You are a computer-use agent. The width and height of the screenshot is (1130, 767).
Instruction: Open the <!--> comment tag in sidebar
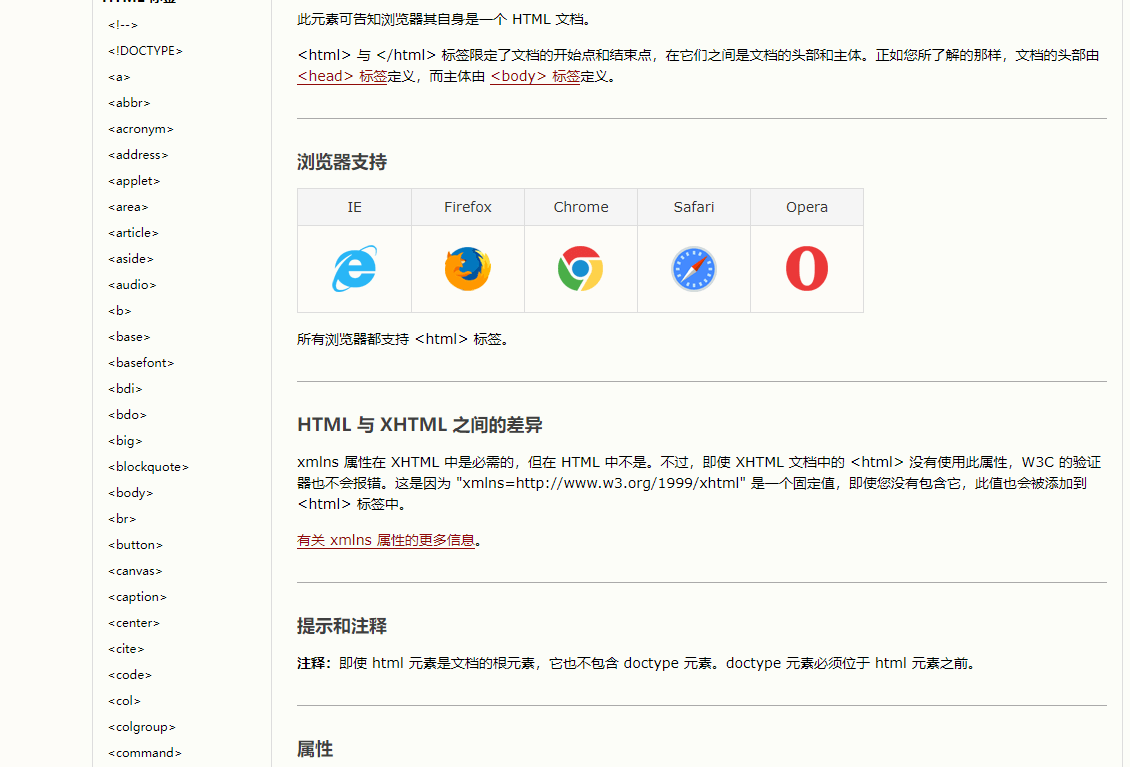pyautogui.click(x=123, y=25)
